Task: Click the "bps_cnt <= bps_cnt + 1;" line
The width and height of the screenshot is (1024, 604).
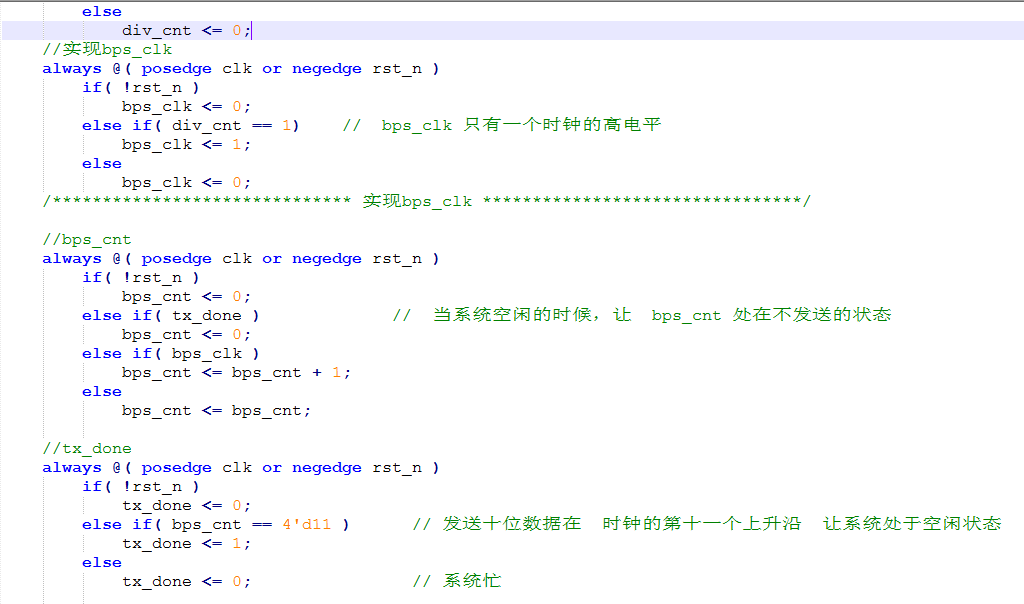Action: click(236, 373)
